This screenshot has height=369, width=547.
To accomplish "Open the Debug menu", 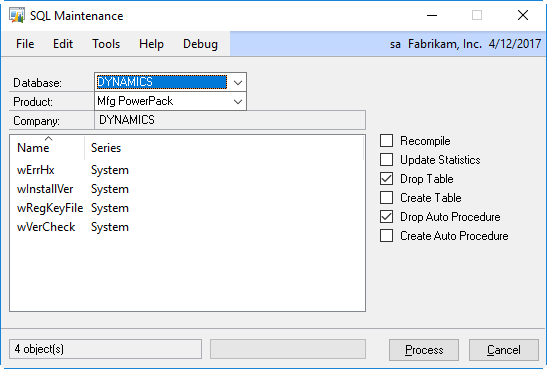I will [200, 44].
